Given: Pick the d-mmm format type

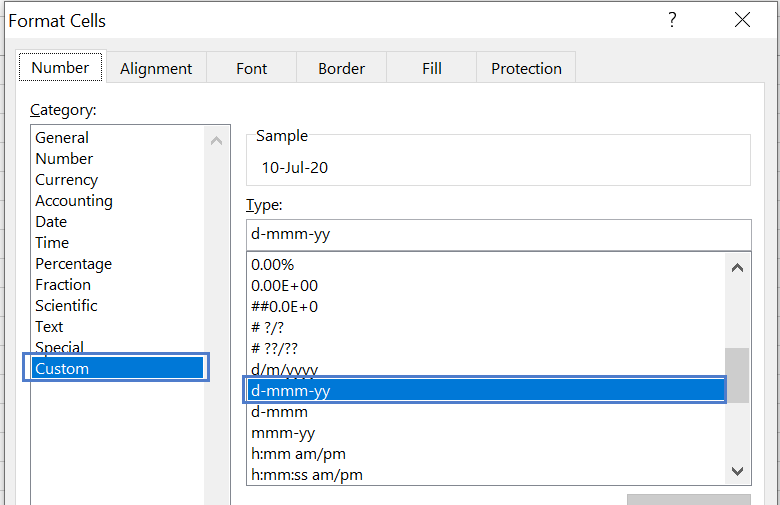Looking at the screenshot, I should pyautogui.click(x=279, y=412).
